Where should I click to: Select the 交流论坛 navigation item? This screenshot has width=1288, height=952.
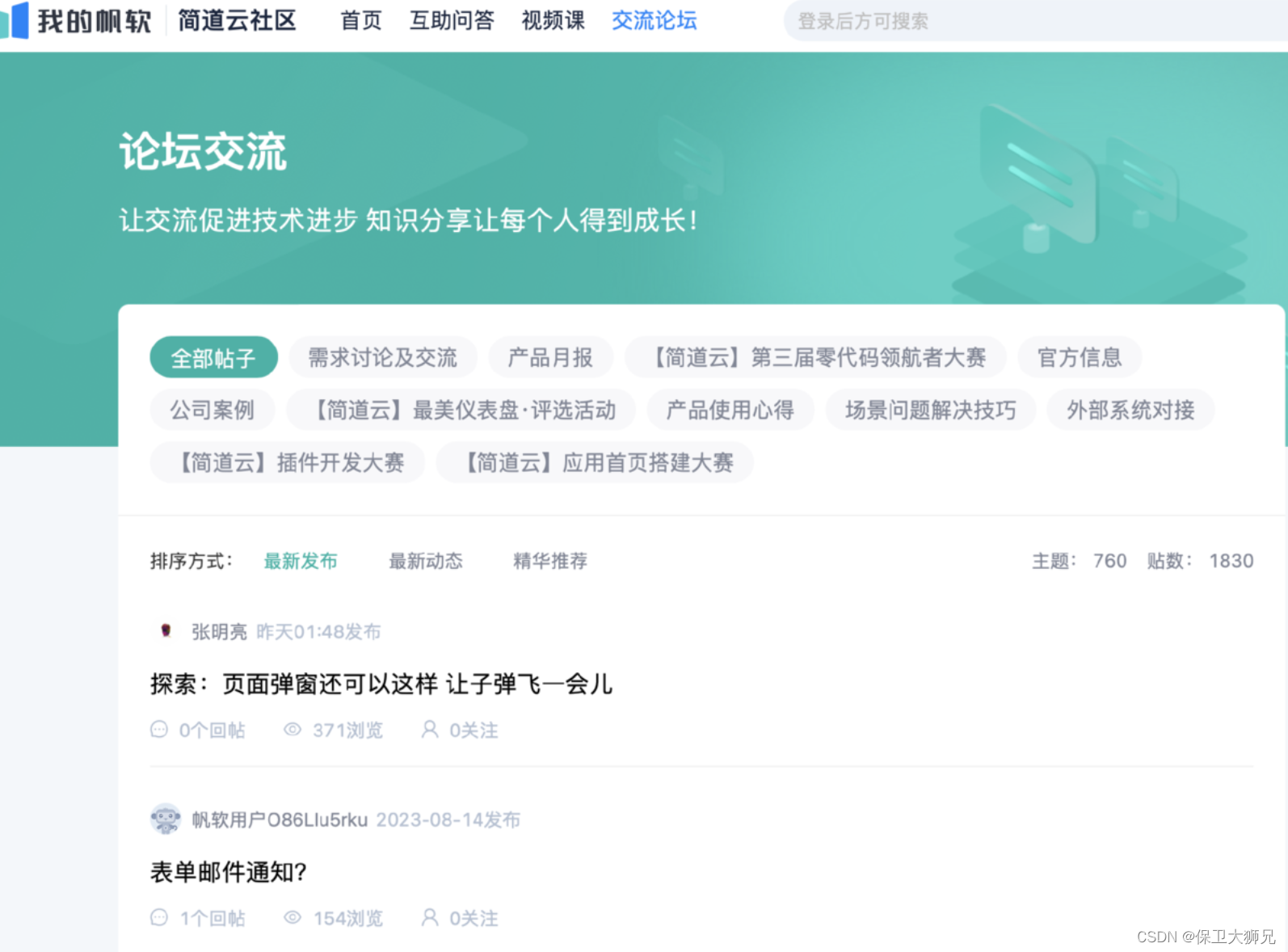[655, 20]
